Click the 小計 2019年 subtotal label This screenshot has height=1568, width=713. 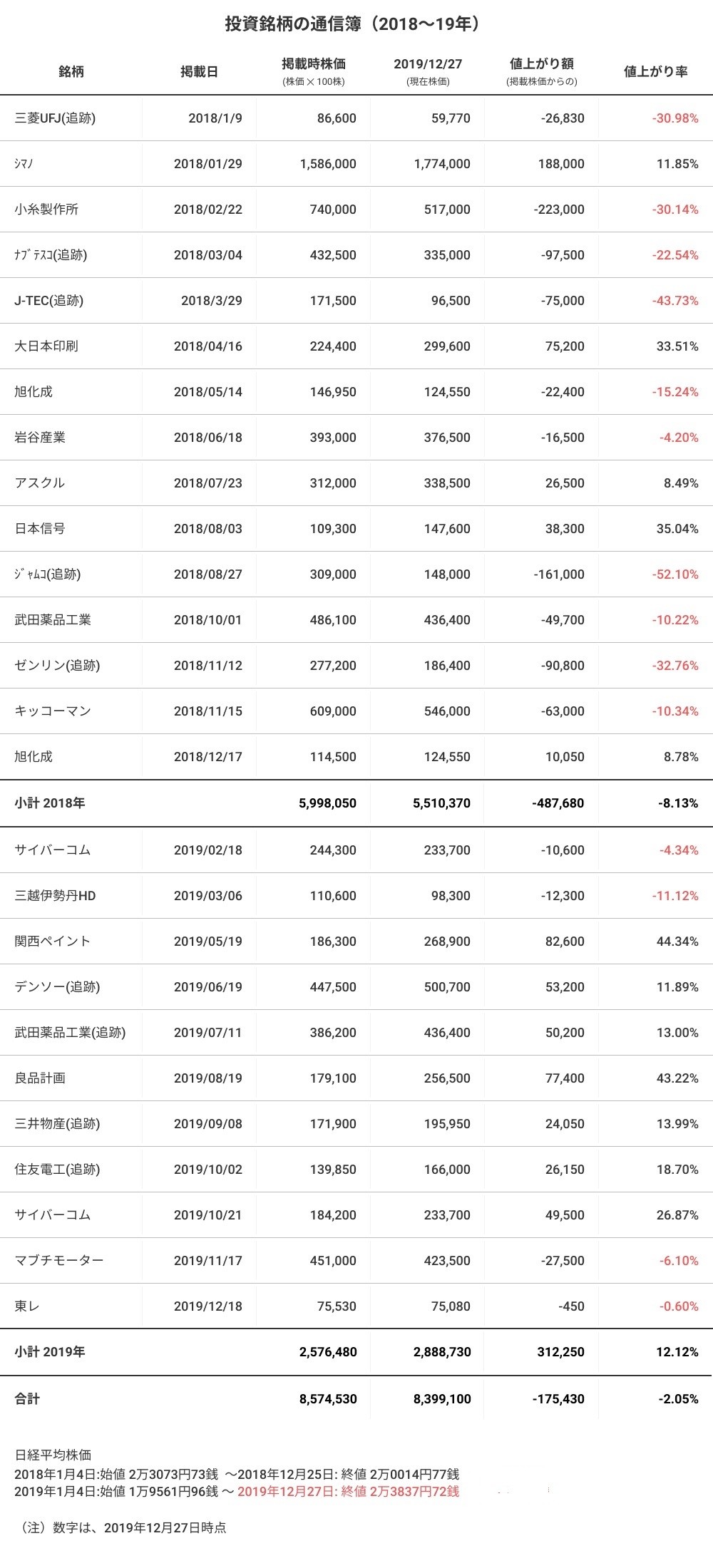pyautogui.click(x=50, y=1352)
